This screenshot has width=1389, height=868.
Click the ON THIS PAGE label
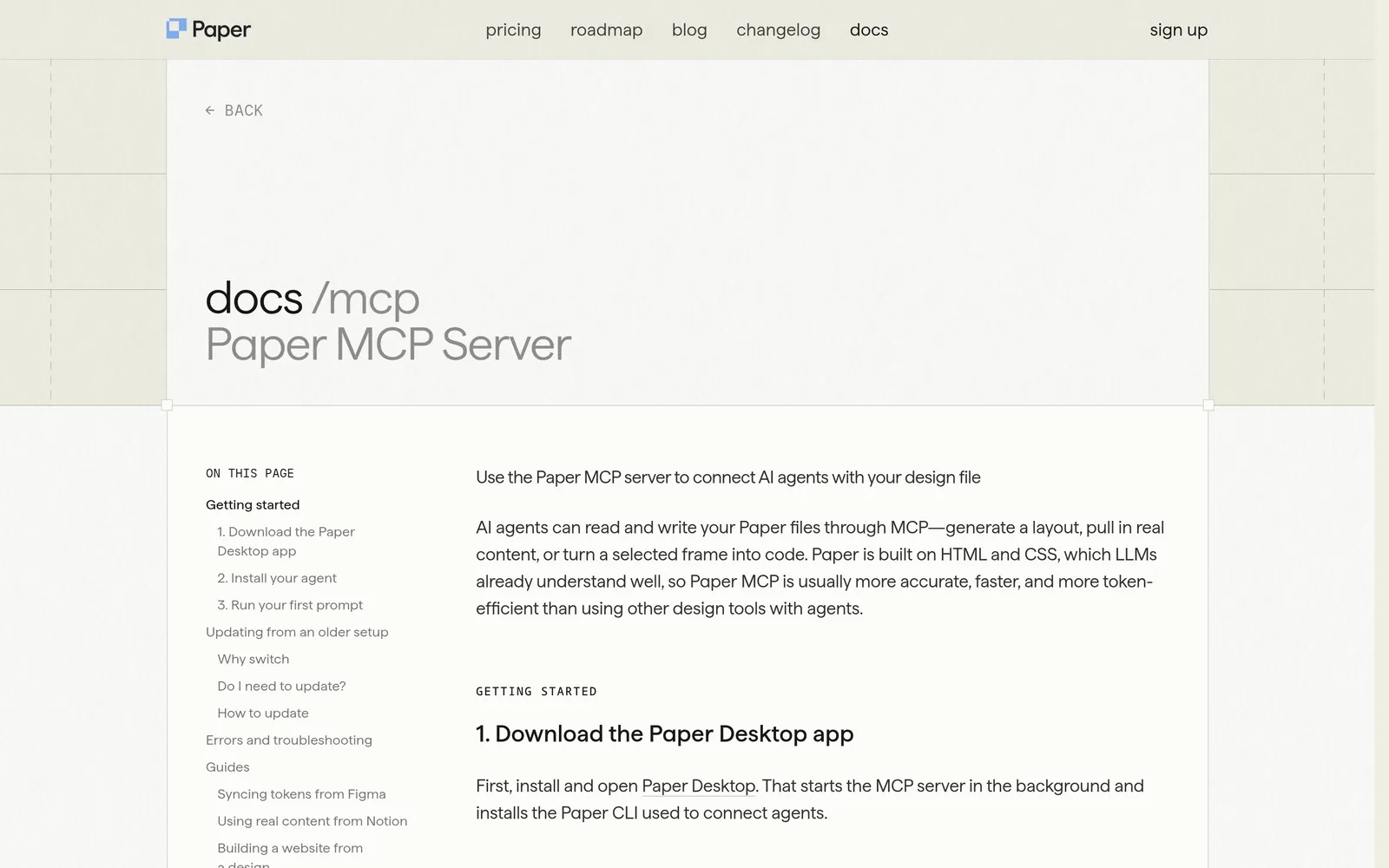250,473
